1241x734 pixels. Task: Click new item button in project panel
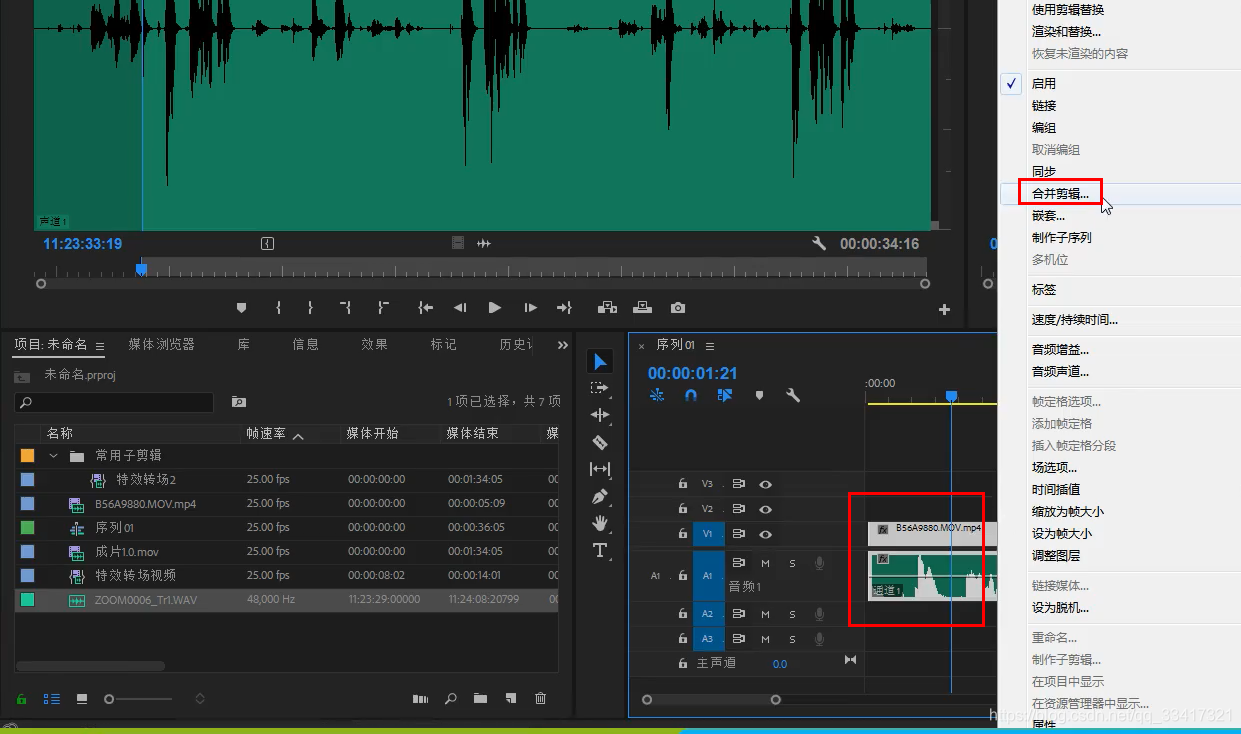pos(510,699)
